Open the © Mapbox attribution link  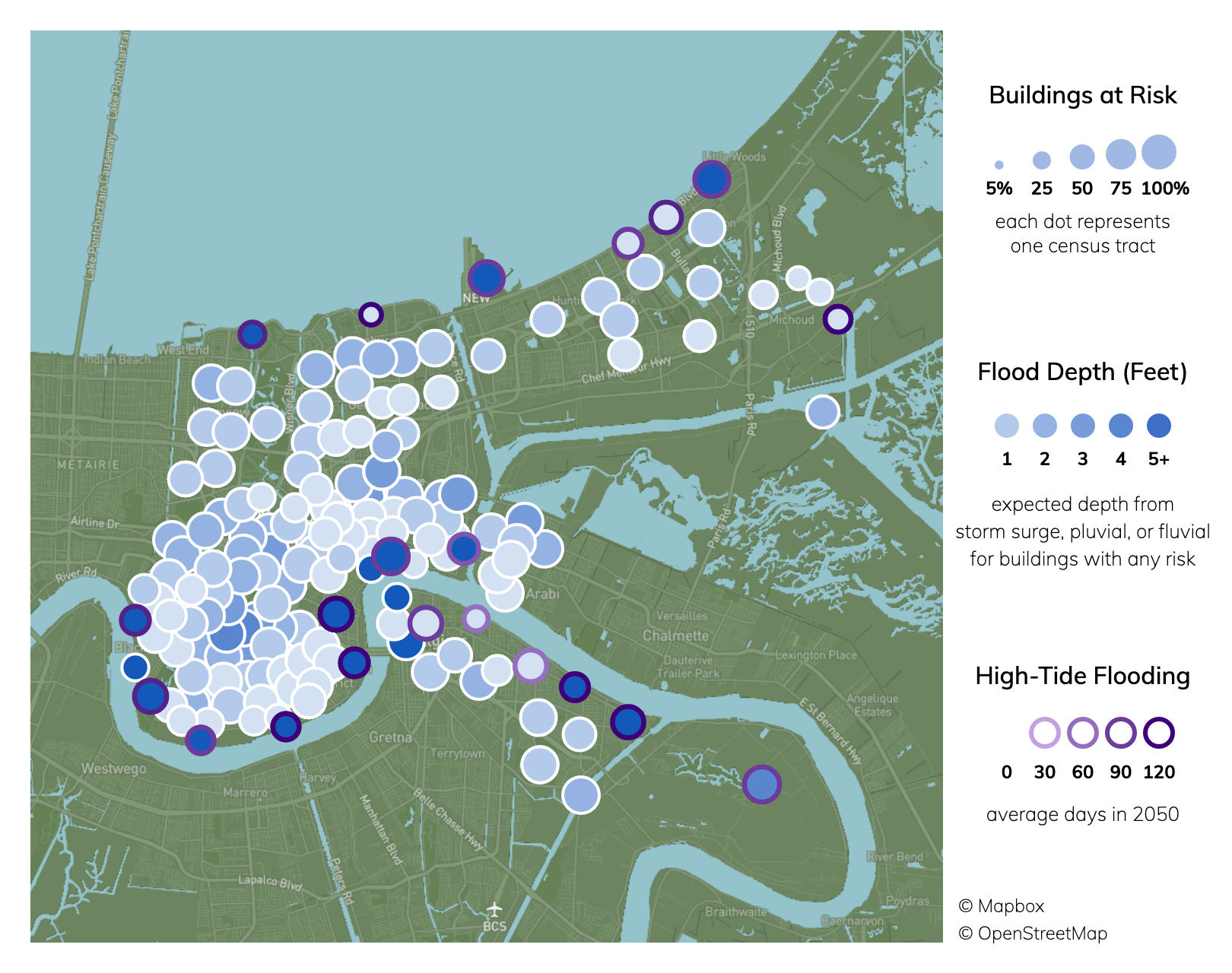[1001, 906]
